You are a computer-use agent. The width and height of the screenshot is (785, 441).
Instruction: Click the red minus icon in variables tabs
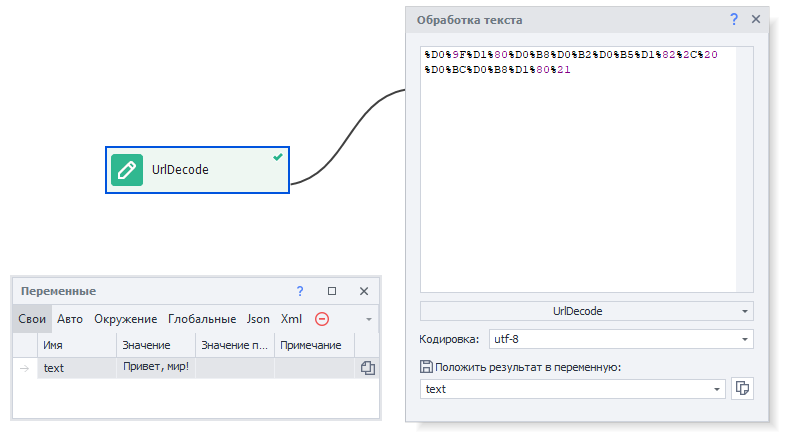coord(322,319)
